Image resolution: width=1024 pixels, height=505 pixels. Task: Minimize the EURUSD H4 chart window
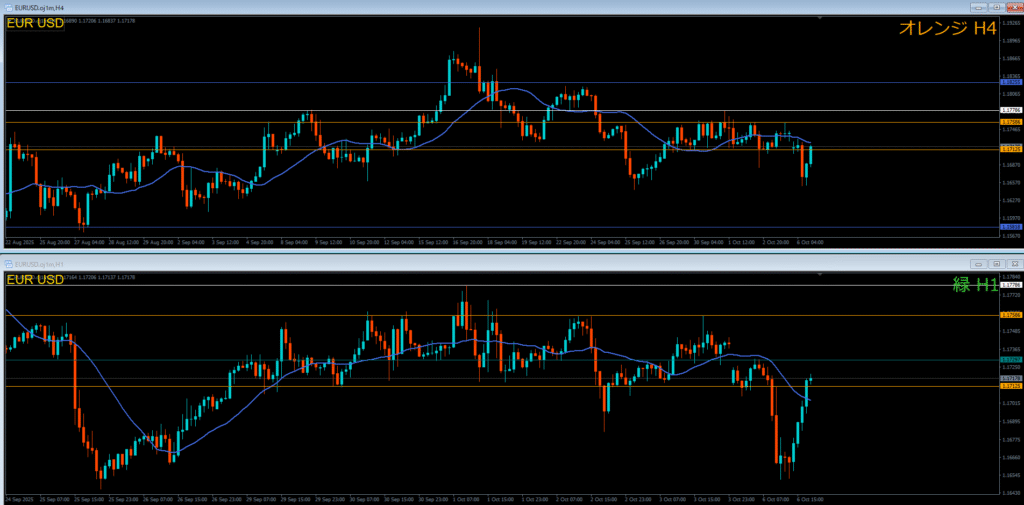click(x=979, y=6)
